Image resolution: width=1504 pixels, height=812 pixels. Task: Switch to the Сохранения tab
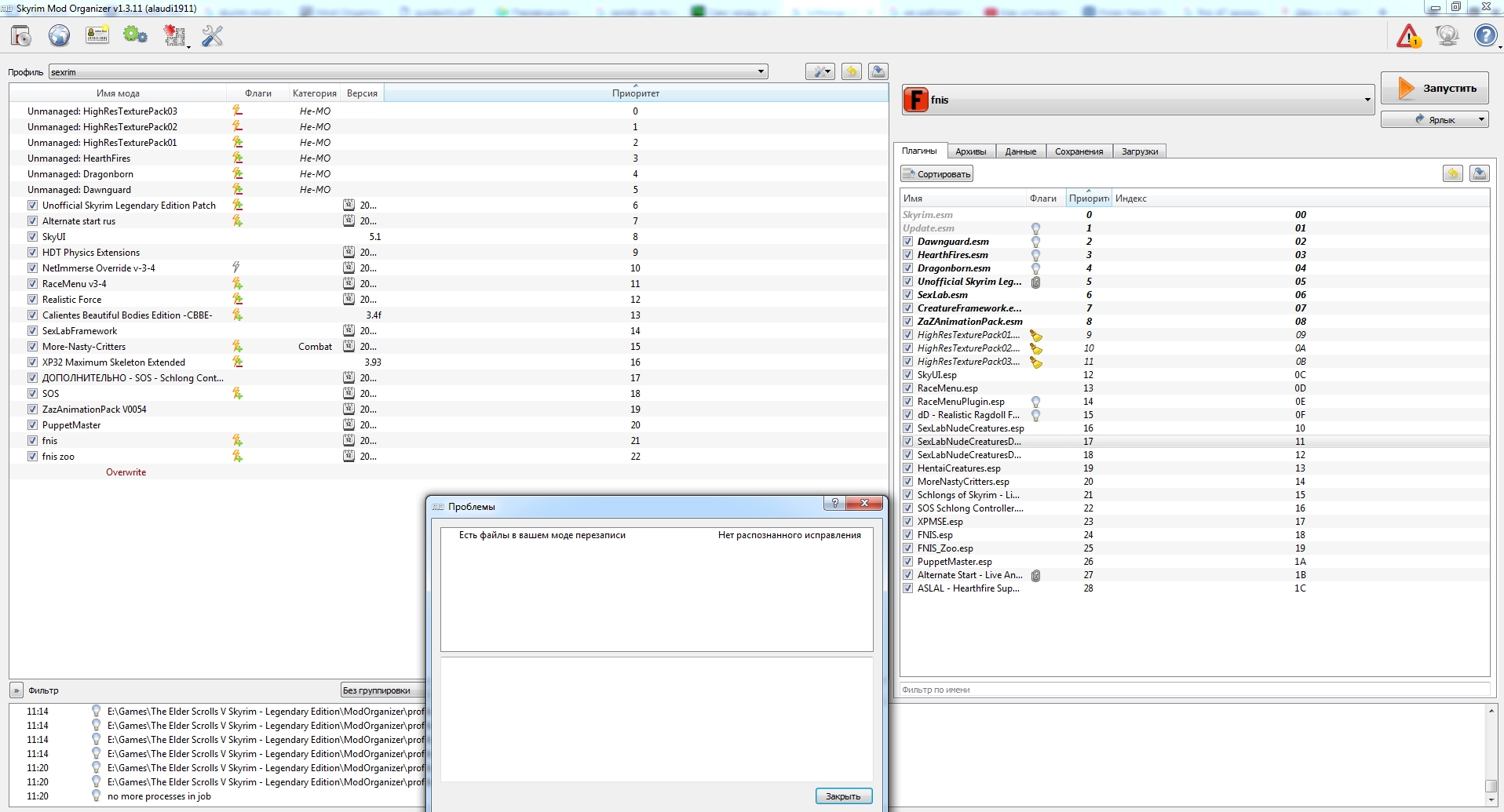pos(1079,151)
